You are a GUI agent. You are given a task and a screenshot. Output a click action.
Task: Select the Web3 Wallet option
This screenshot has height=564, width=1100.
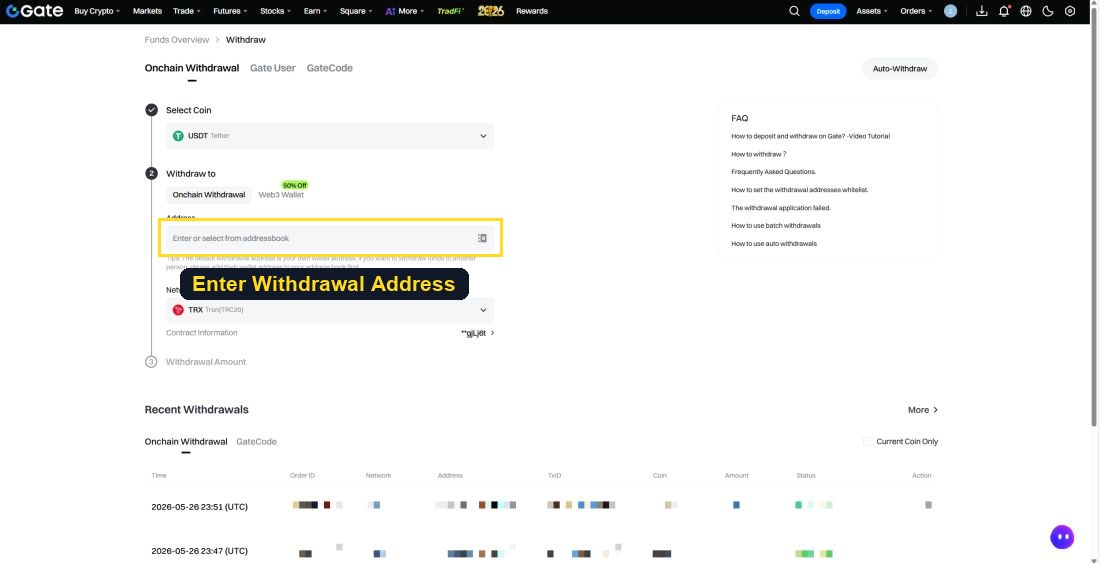click(281, 195)
